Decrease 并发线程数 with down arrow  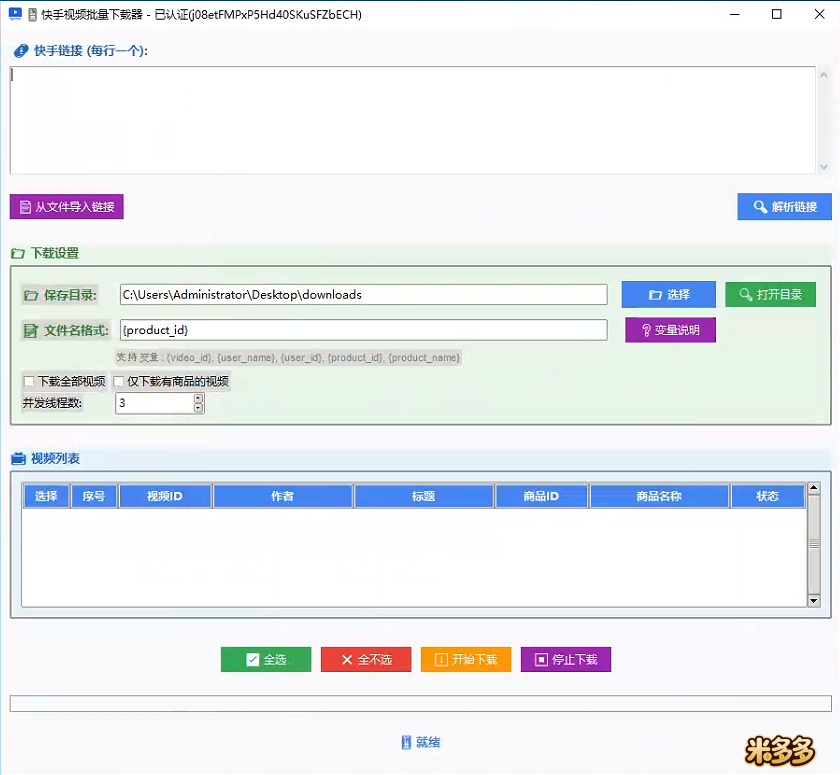pyautogui.click(x=198, y=408)
